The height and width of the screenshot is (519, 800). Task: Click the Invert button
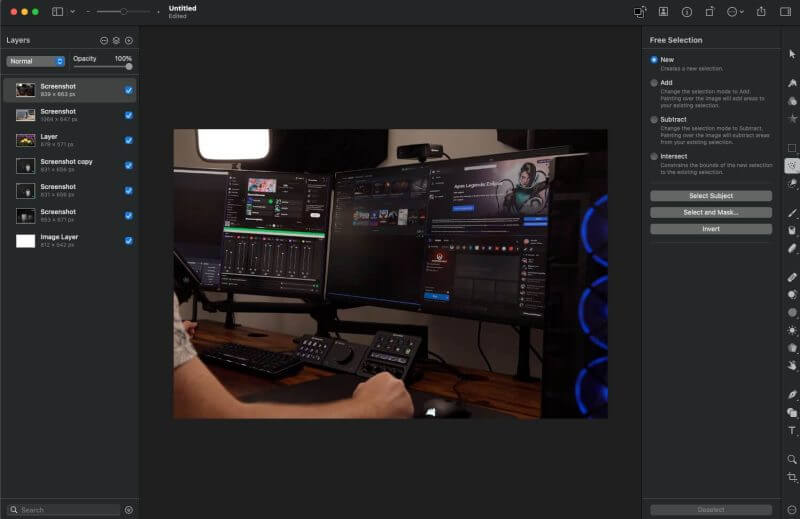tap(711, 229)
